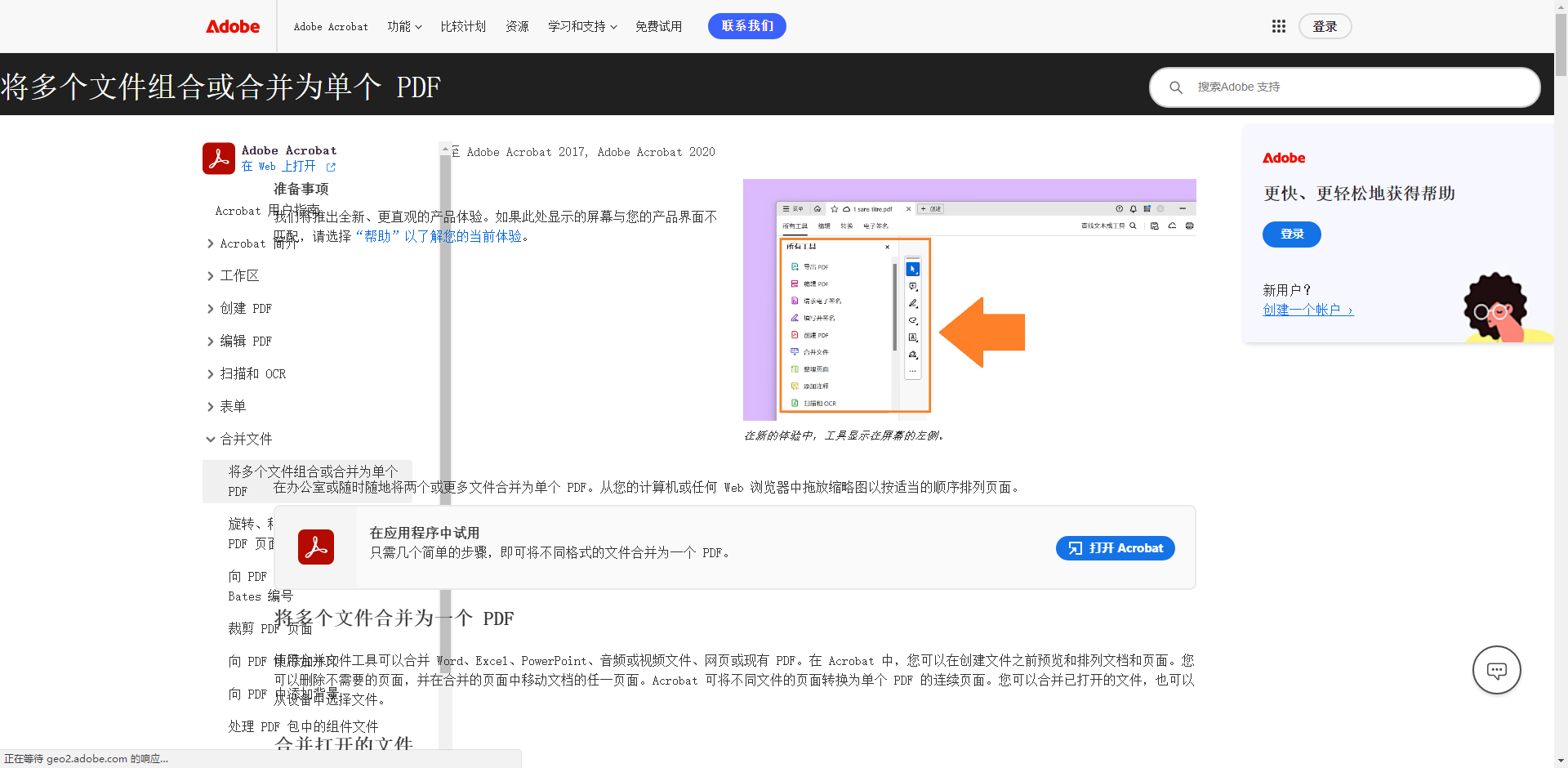Expand the Acrobat 简介 sidebar section
Screen dimensions: 1568x768
(x=211, y=243)
